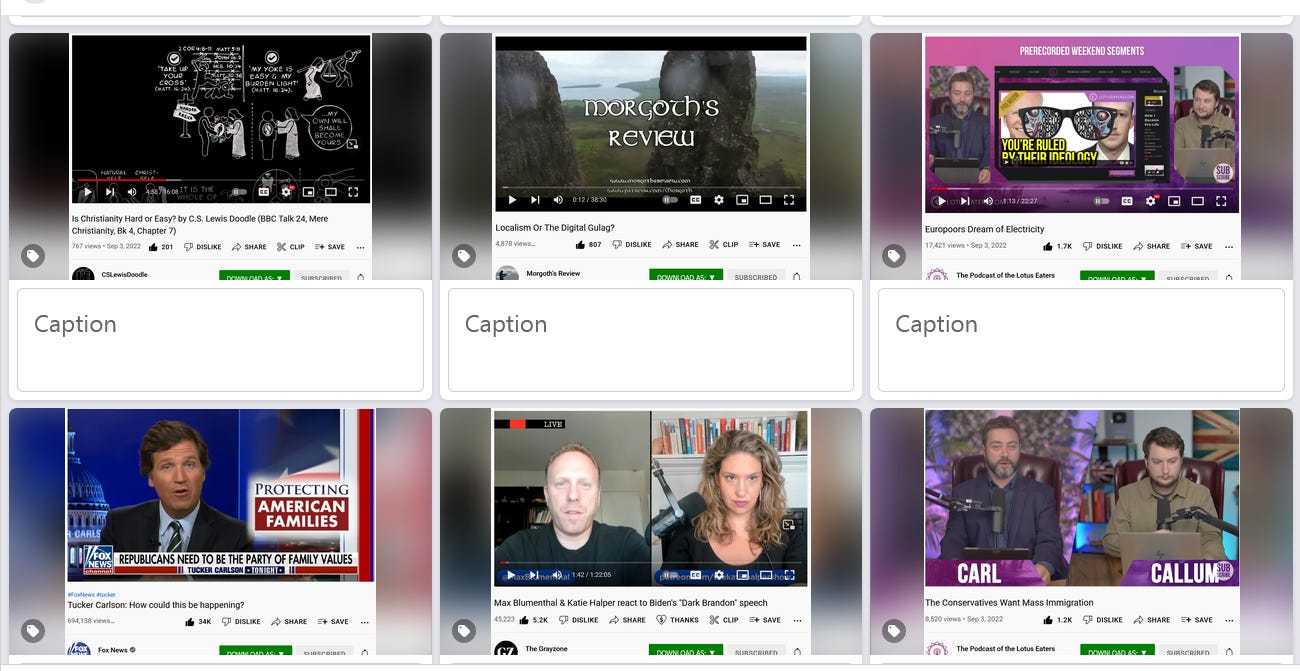The image size is (1300, 671).
Task: Like the Tucker Carlson video with 34K likes
Action: pos(199,621)
